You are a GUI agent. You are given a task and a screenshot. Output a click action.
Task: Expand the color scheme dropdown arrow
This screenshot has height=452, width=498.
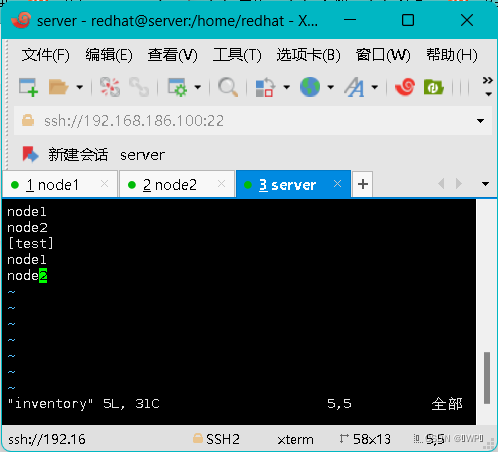286,87
